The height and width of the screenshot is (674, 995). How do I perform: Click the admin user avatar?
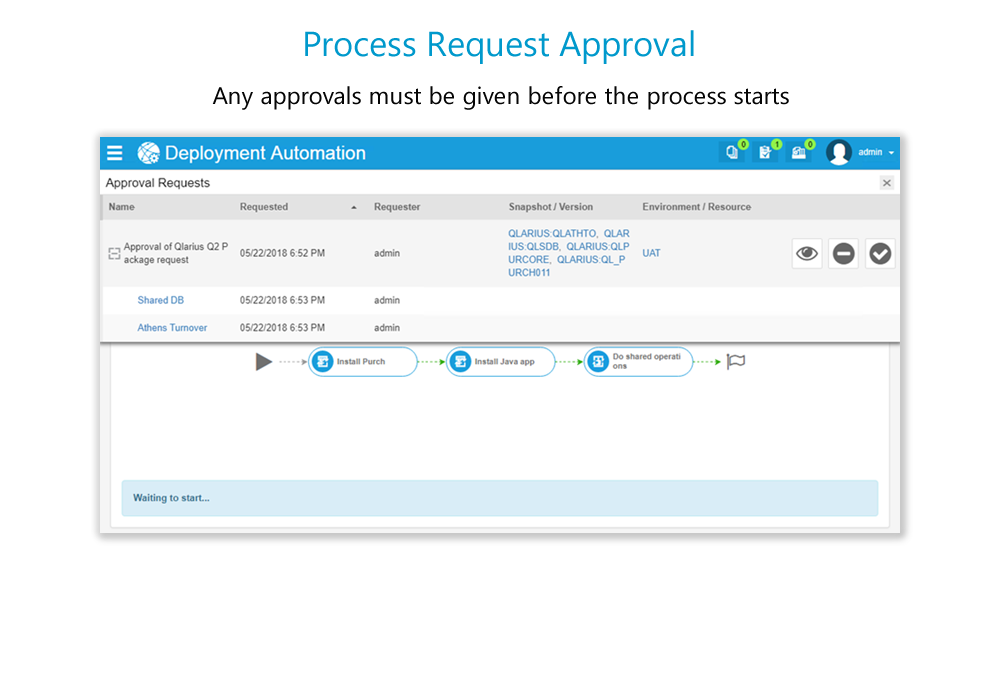click(838, 153)
